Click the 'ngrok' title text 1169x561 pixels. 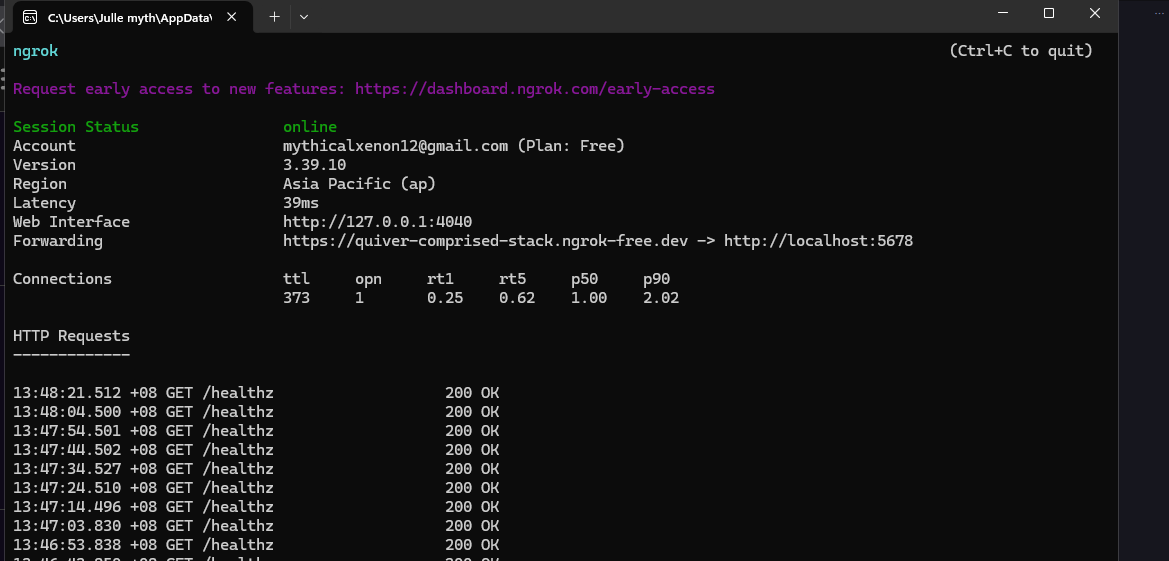point(35,51)
